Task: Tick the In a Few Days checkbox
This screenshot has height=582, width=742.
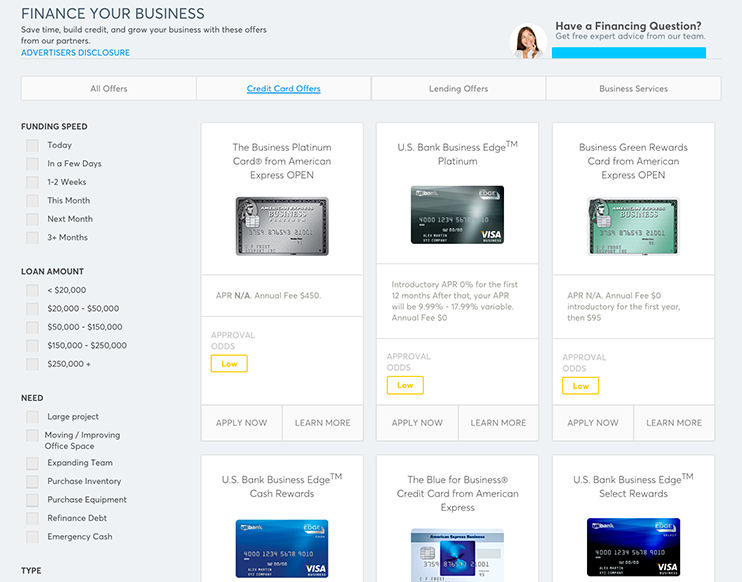Action: 32,164
